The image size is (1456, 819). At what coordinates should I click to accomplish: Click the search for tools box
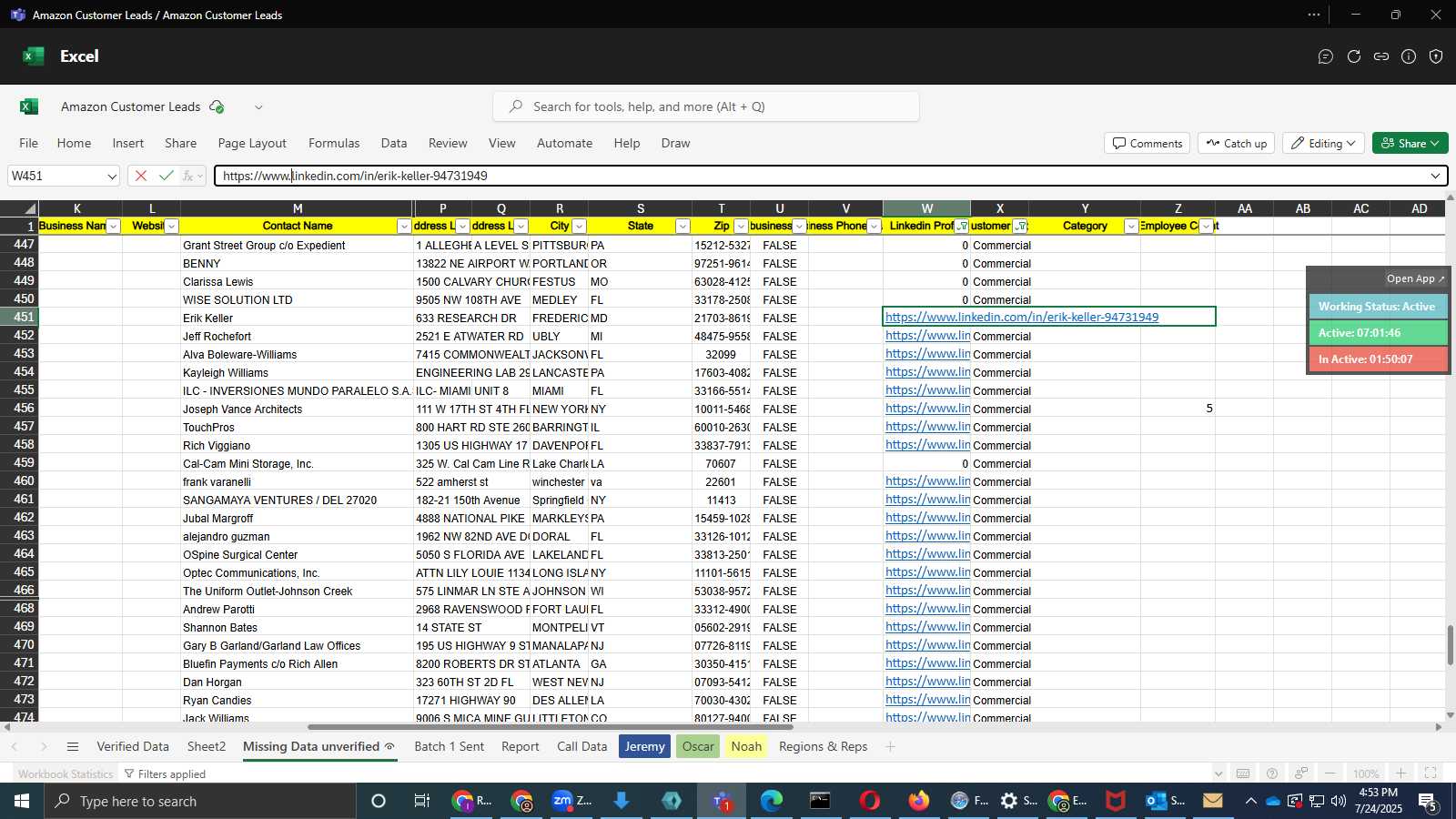tap(706, 106)
